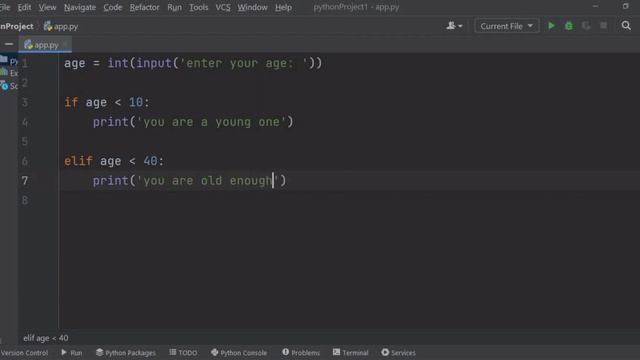Screen dimensions: 640x360
Task: Open the Window menu
Action: [x=252, y=7]
